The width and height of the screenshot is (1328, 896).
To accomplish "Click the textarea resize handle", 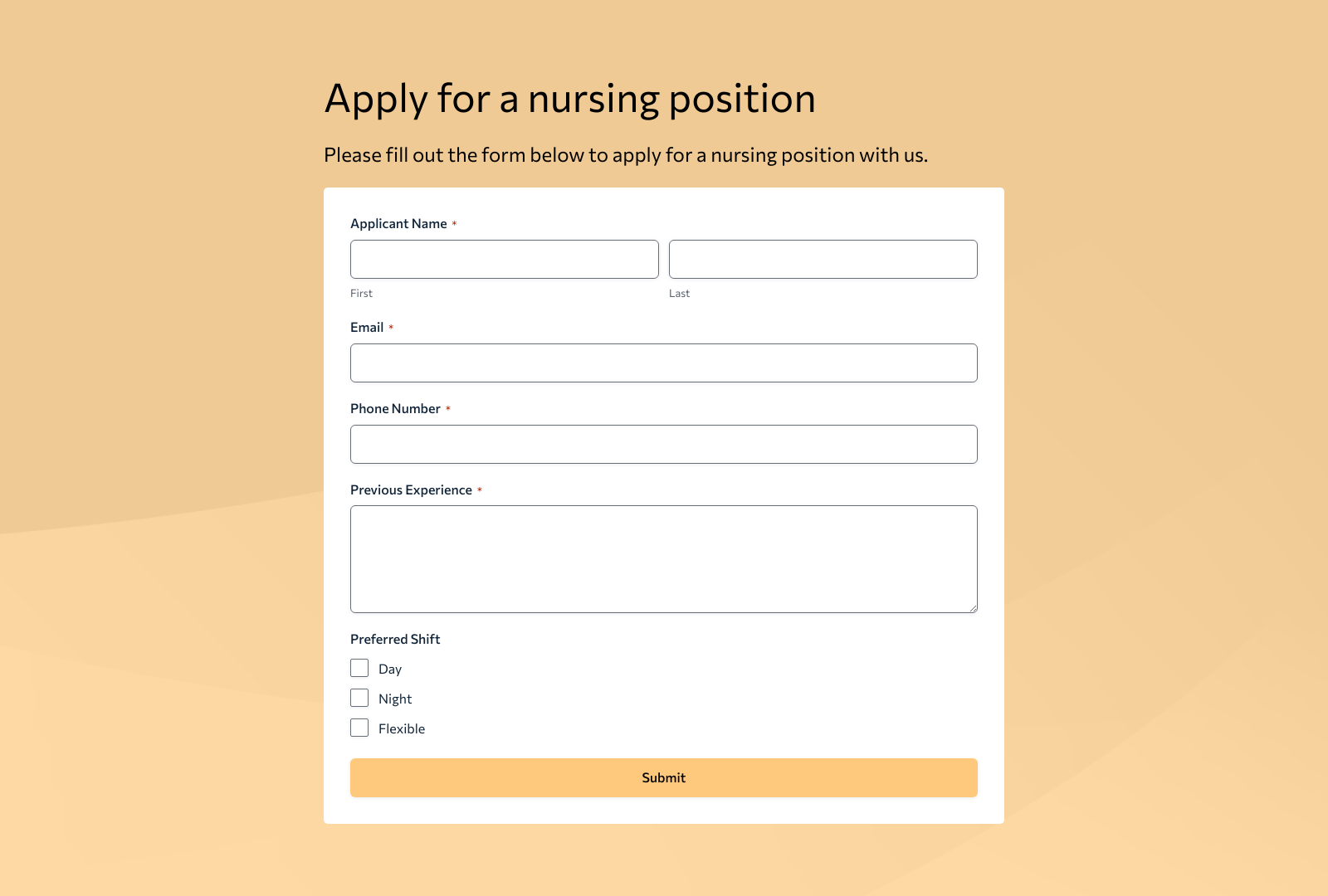I will (x=973, y=608).
